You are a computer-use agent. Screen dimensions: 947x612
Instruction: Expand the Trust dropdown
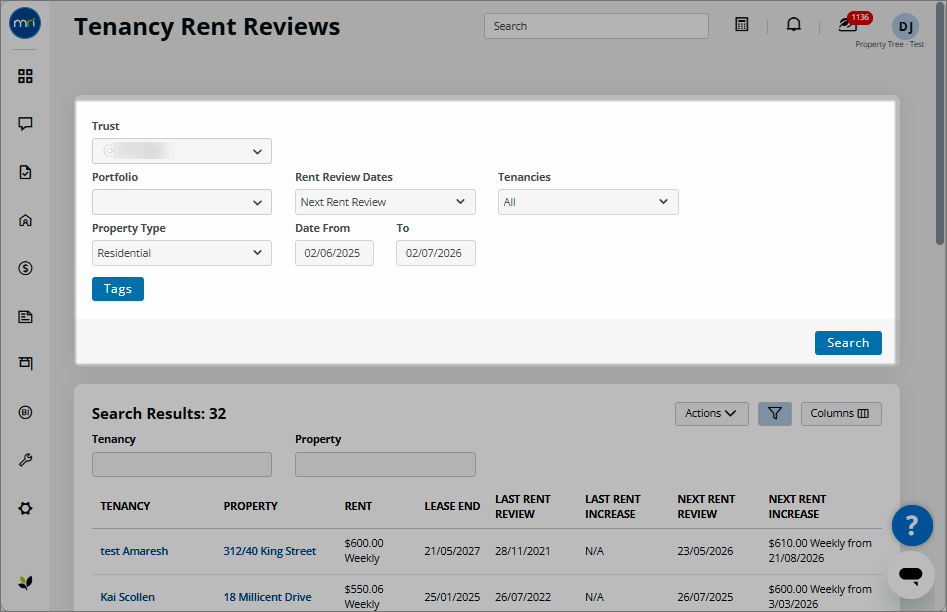(x=182, y=151)
